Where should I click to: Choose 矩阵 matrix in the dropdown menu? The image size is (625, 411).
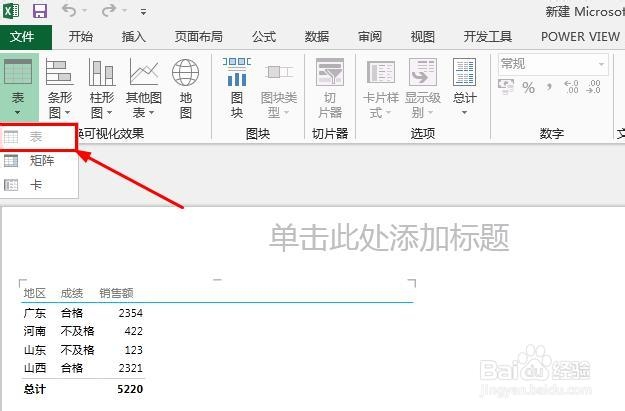coord(39,161)
